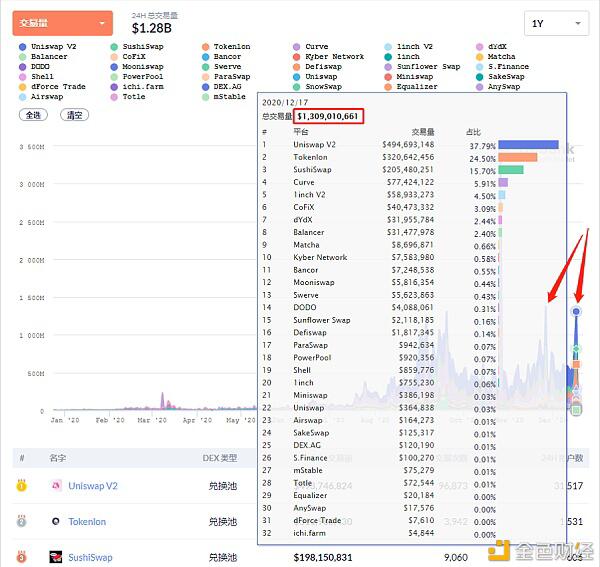Toggle CoFiX legend series
The height and width of the screenshot is (567, 600).
point(128,57)
